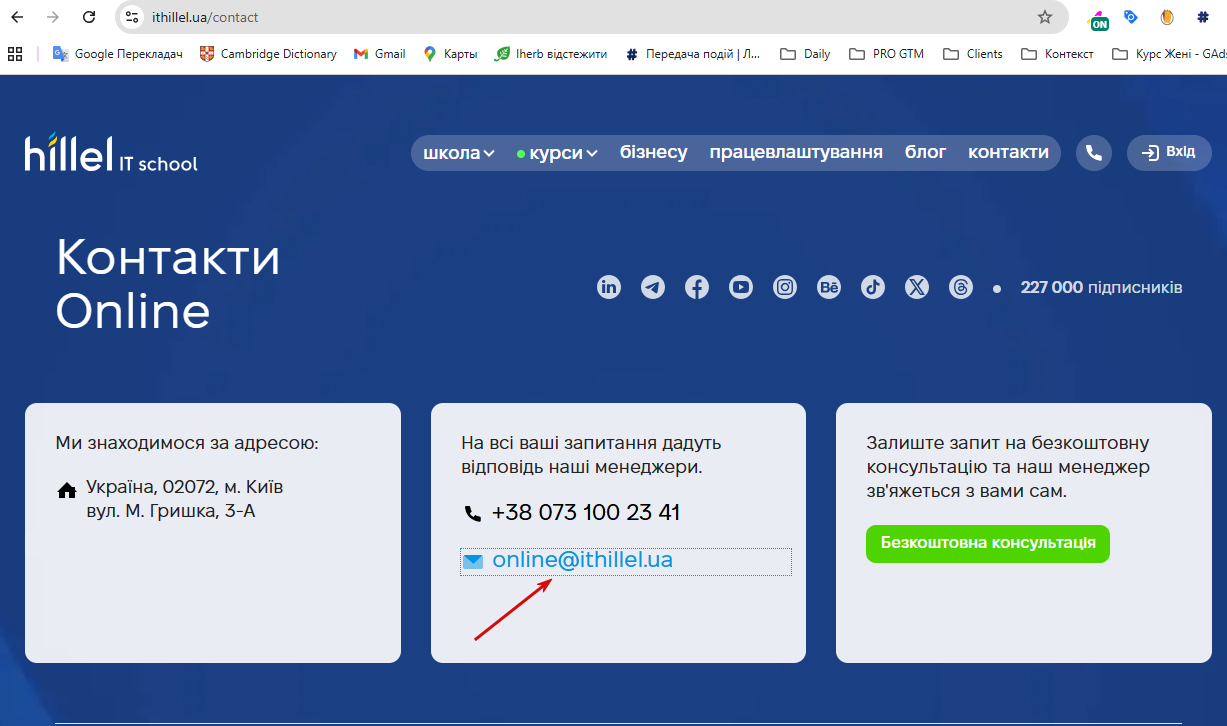The width and height of the screenshot is (1227, 726).
Task: Open the YouTube social icon
Action: point(741,288)
